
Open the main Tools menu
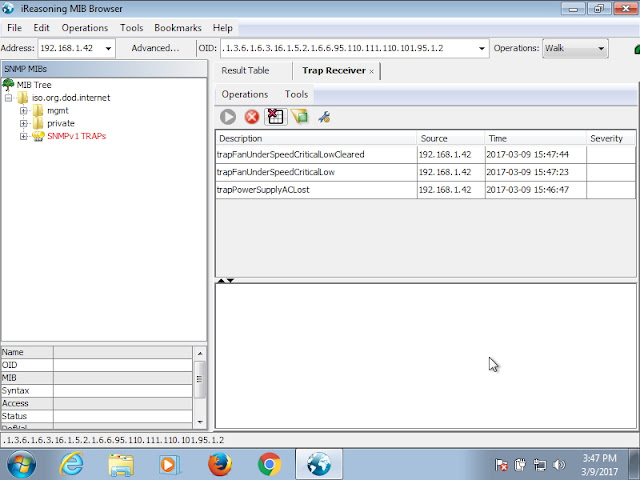[x=131, y=28]
